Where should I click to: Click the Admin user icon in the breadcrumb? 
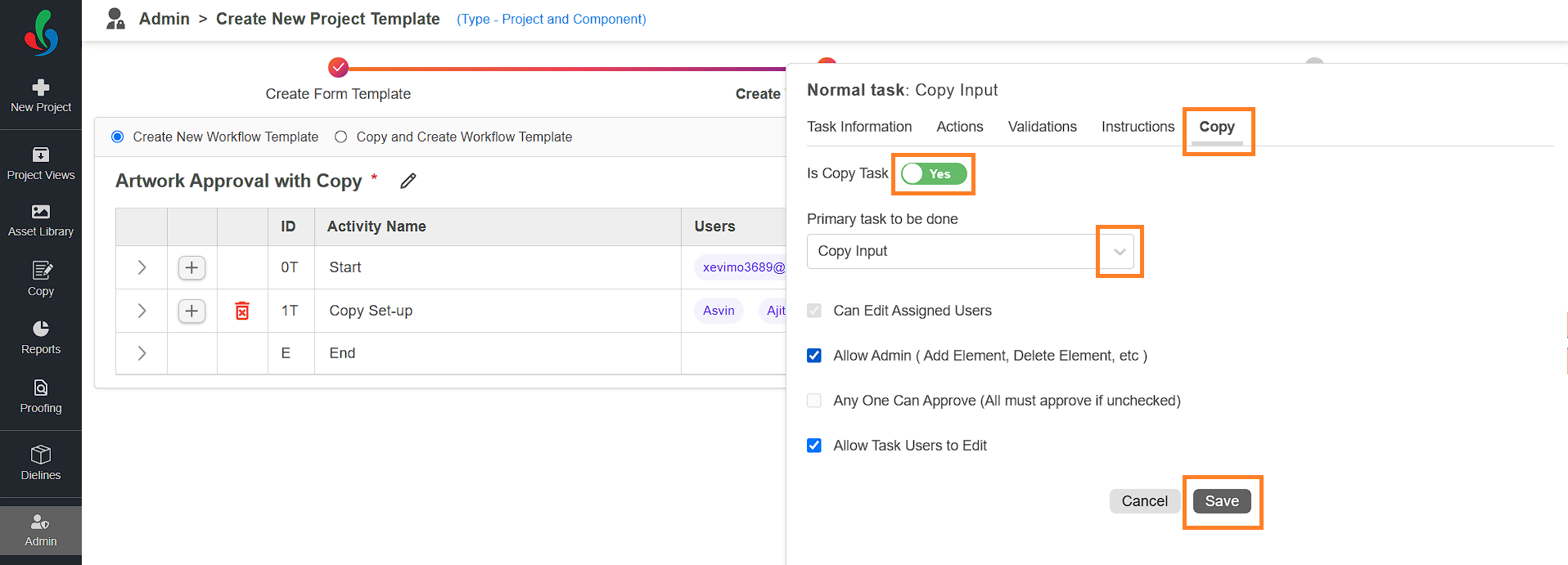tap(115, 19)
